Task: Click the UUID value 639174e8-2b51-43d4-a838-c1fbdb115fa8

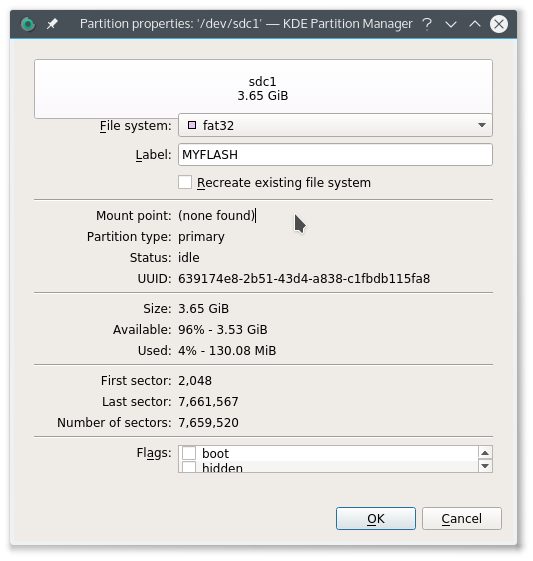Action: point(304,278)
